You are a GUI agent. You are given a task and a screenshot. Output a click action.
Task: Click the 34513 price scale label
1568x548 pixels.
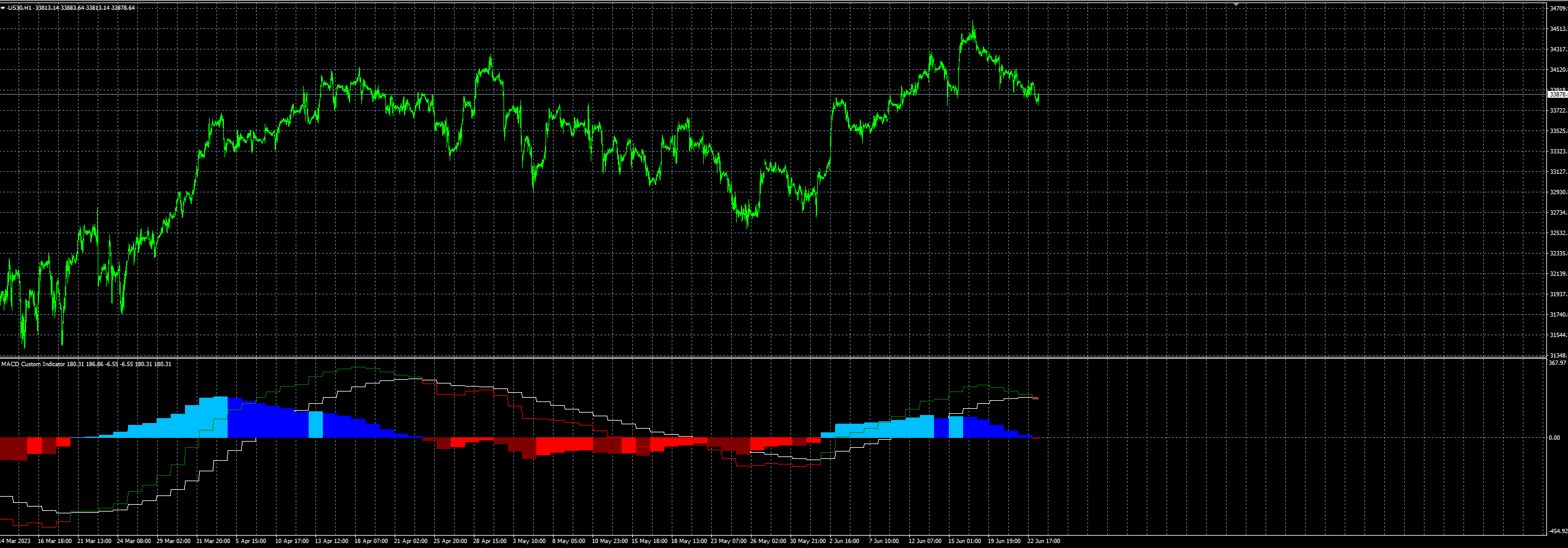coord(1558,29)
